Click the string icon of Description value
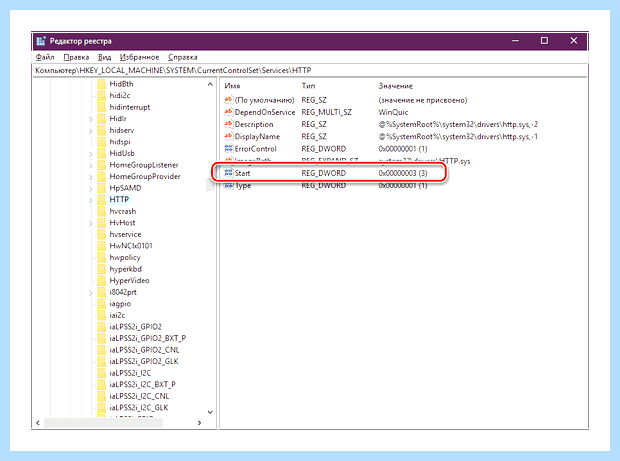The width and height of the screenshot is (620, 461). [229, 124]
